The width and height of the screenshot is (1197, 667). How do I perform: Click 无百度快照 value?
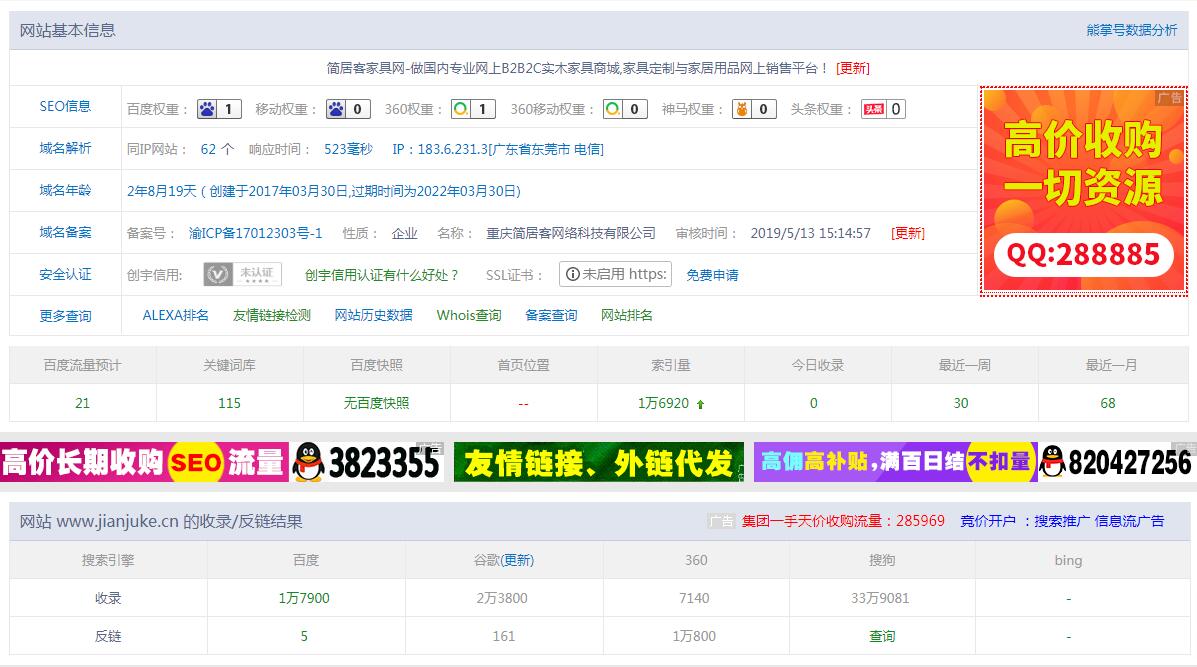[x=376, y=403]
